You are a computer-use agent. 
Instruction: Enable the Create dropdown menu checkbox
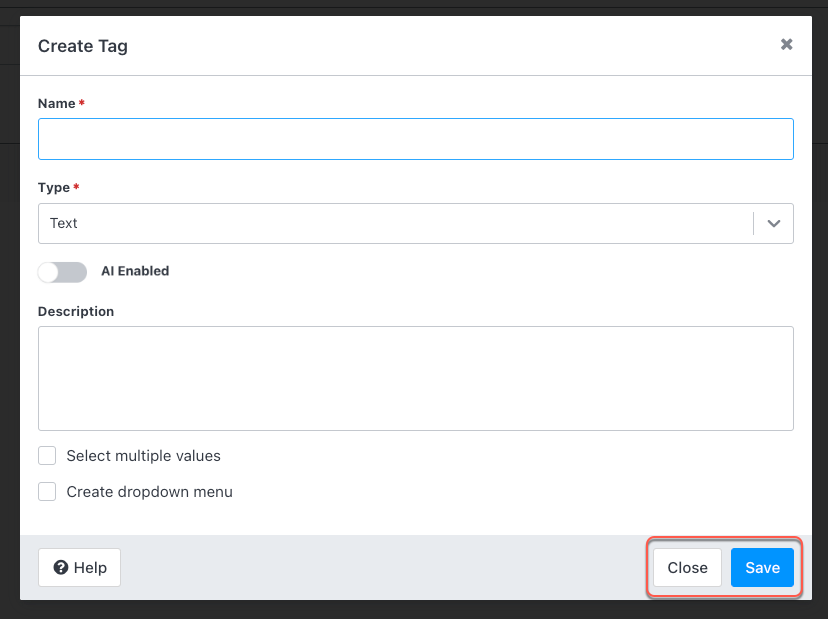coord(47,491)
